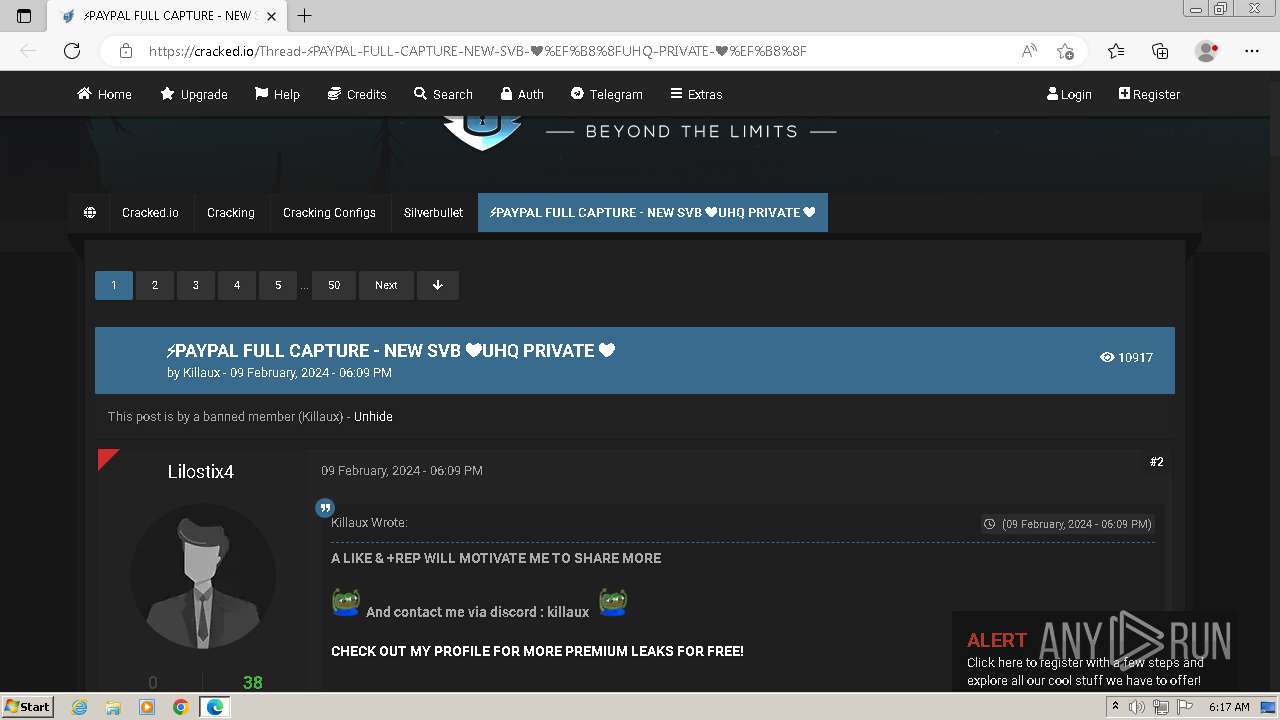This screenshot has height=720, width=1280.
Task: Go to Cracking breadcrumb
Action: point(231,213)
